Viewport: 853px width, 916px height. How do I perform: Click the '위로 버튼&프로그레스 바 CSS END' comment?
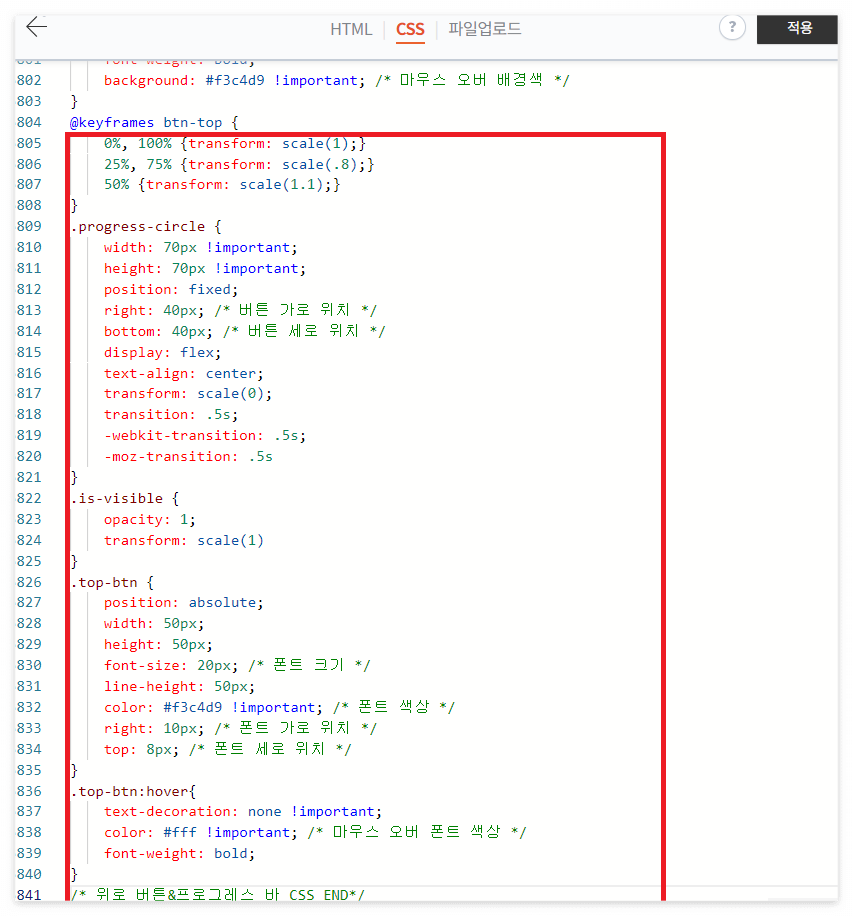217,895
